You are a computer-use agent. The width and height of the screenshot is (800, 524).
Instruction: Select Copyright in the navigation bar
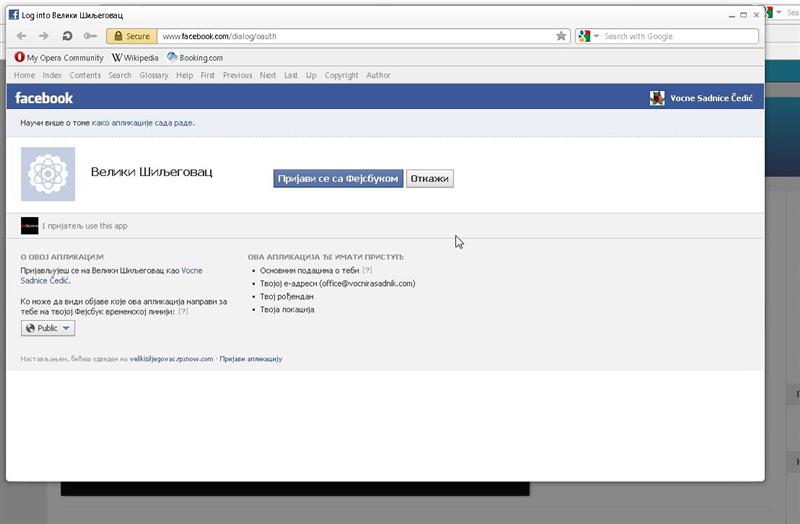coord(341,75)
